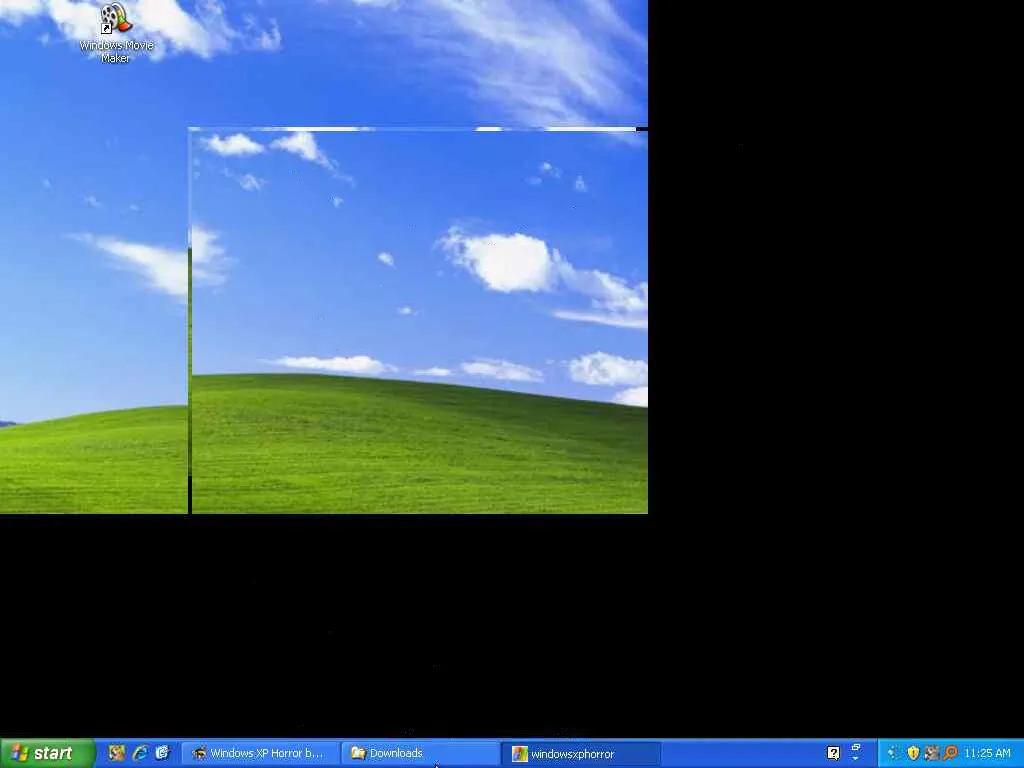The width and height of the screenshot is (1024, 768).
Task: Click the first Quick Launch icon beside Start
Action: [116, 753]
